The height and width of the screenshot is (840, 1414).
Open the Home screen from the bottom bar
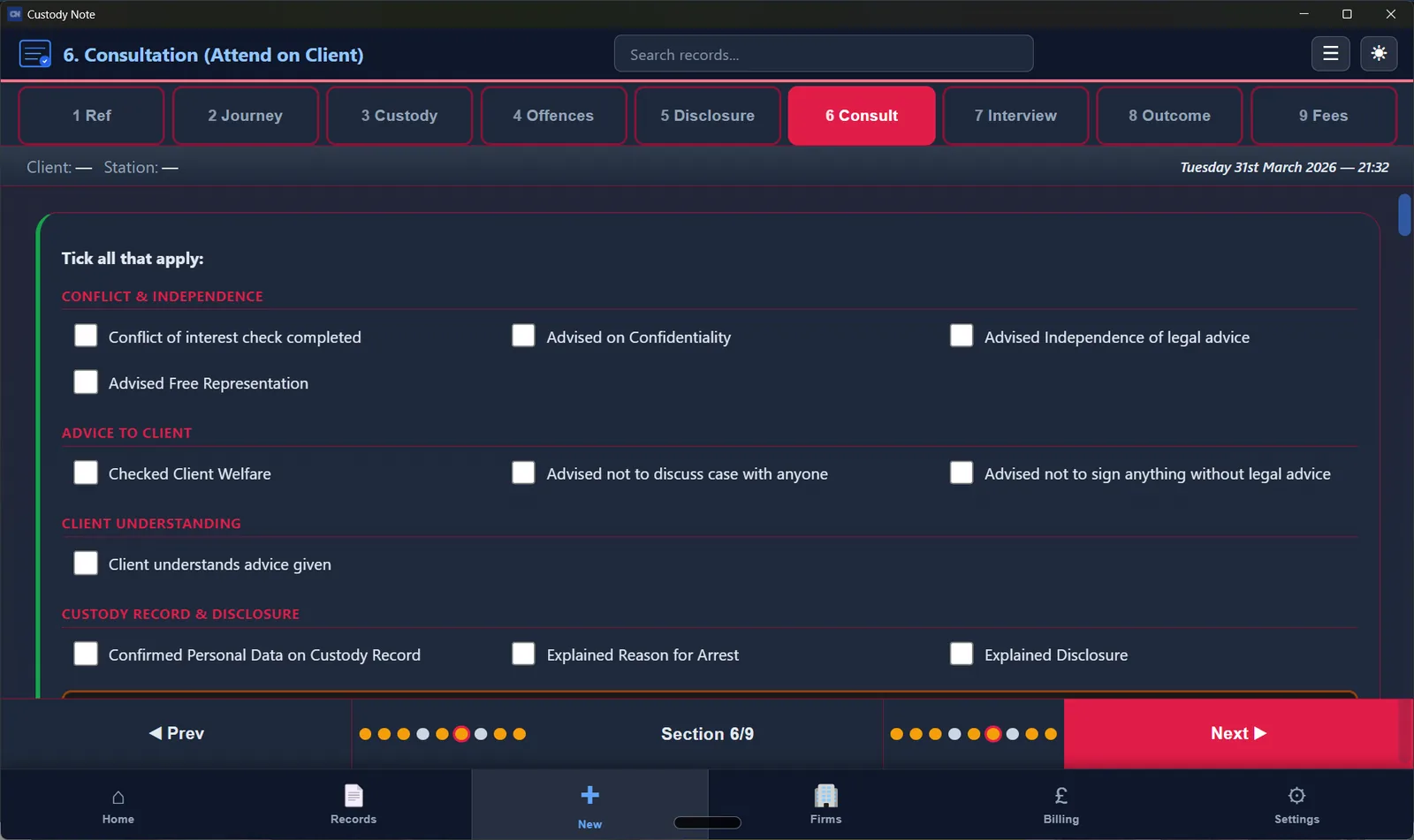[118, 804]
